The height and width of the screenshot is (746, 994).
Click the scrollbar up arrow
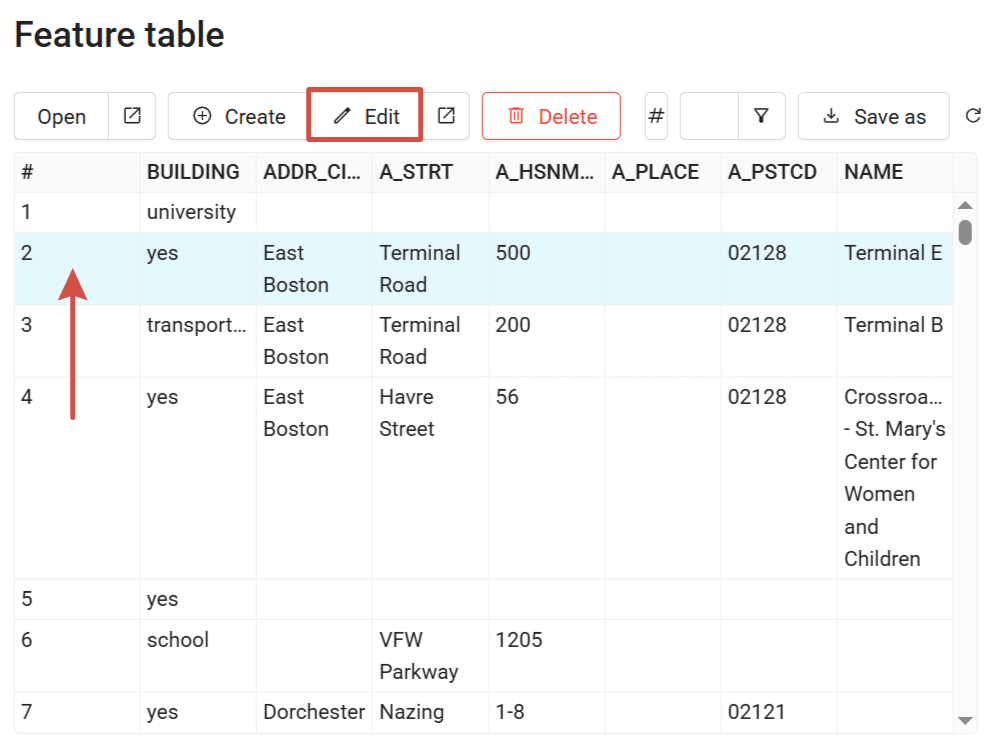(x=965, y=205)
